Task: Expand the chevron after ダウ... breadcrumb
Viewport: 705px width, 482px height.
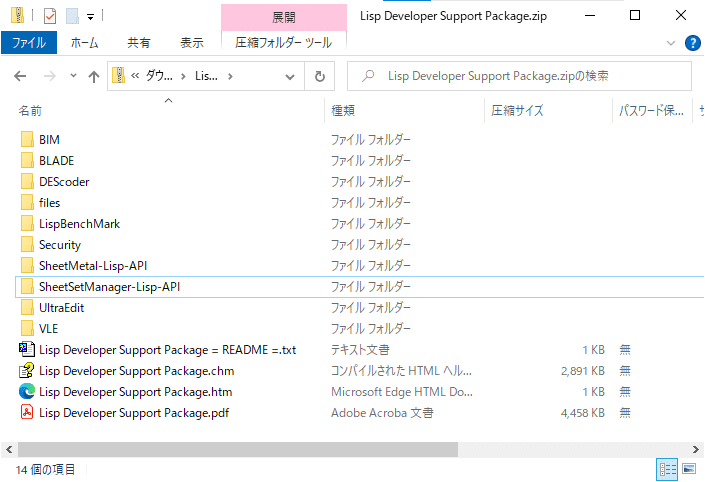Action: [x=183, y=76]
